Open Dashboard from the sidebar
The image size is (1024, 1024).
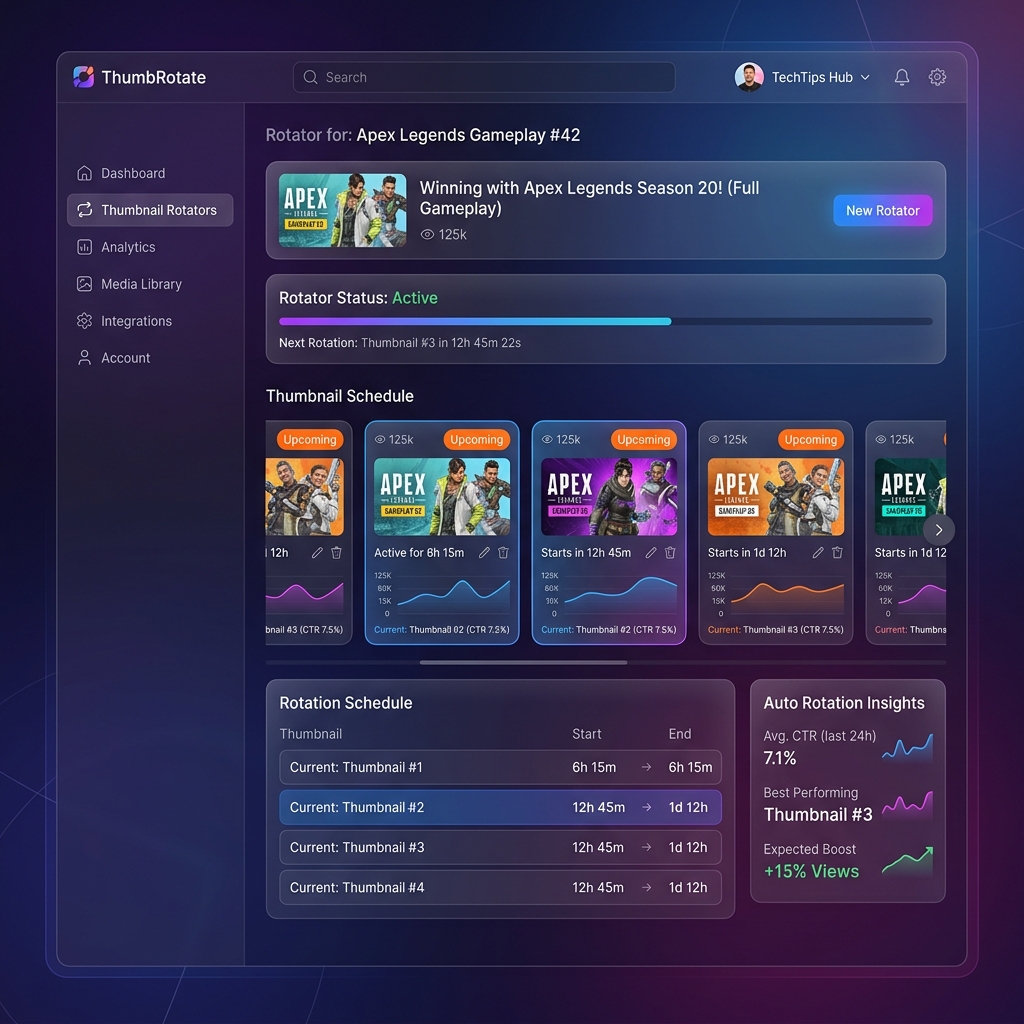pos(133,173)
